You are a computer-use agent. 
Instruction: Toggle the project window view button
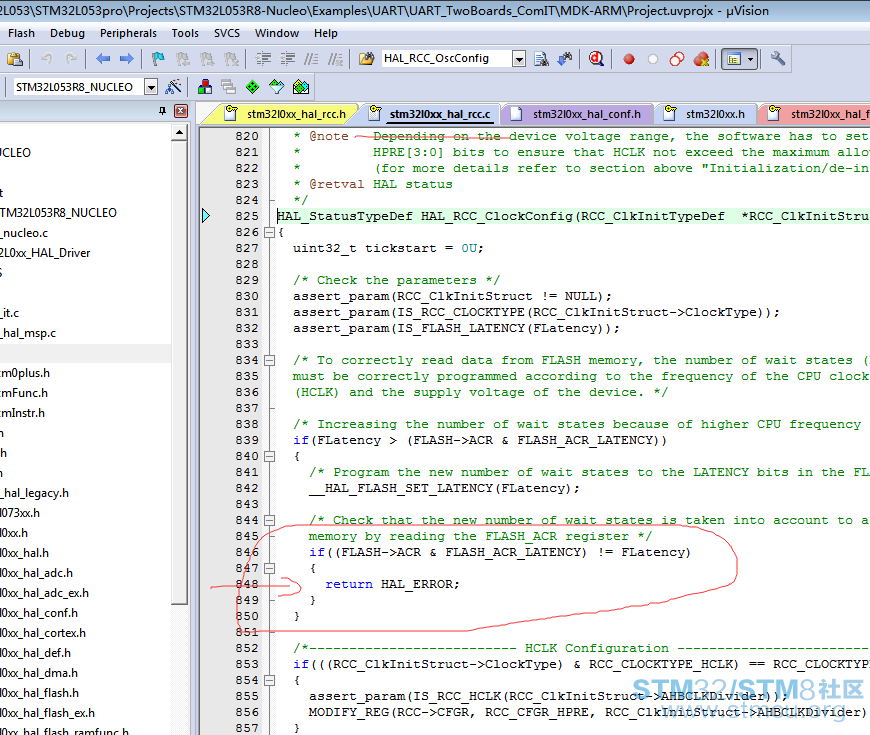(x=734, y=59)
